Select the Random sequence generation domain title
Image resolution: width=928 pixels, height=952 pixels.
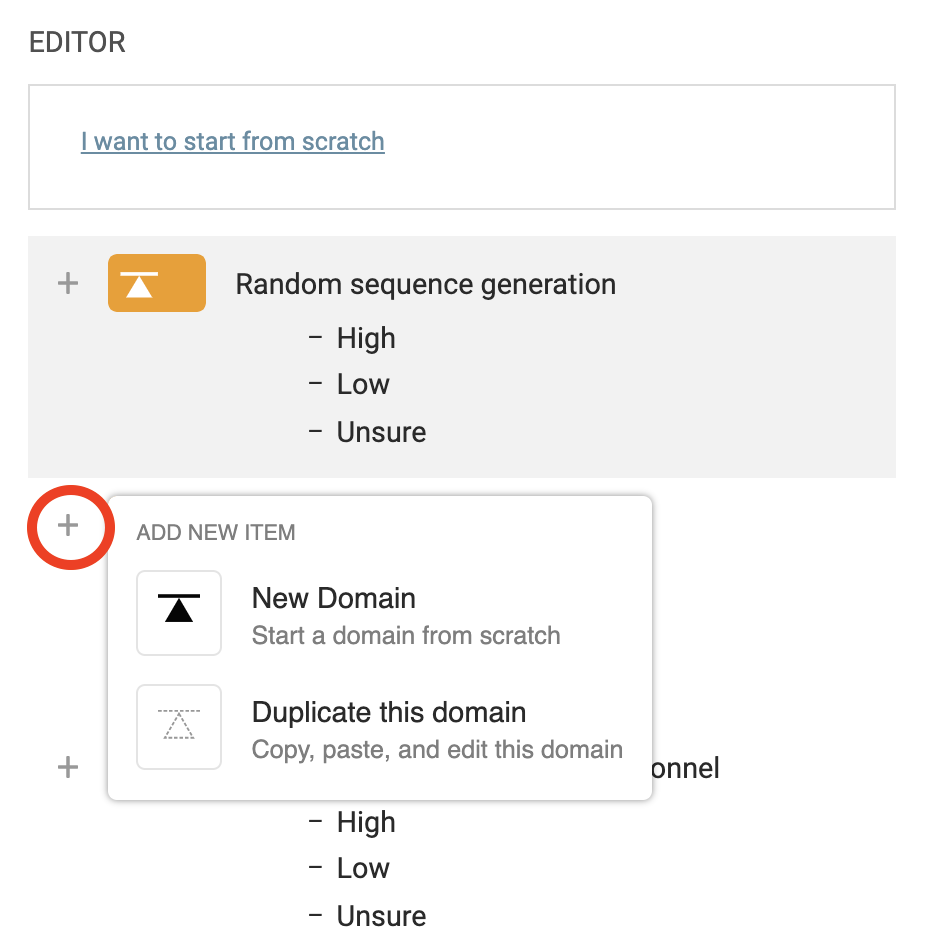pos(426,284)
